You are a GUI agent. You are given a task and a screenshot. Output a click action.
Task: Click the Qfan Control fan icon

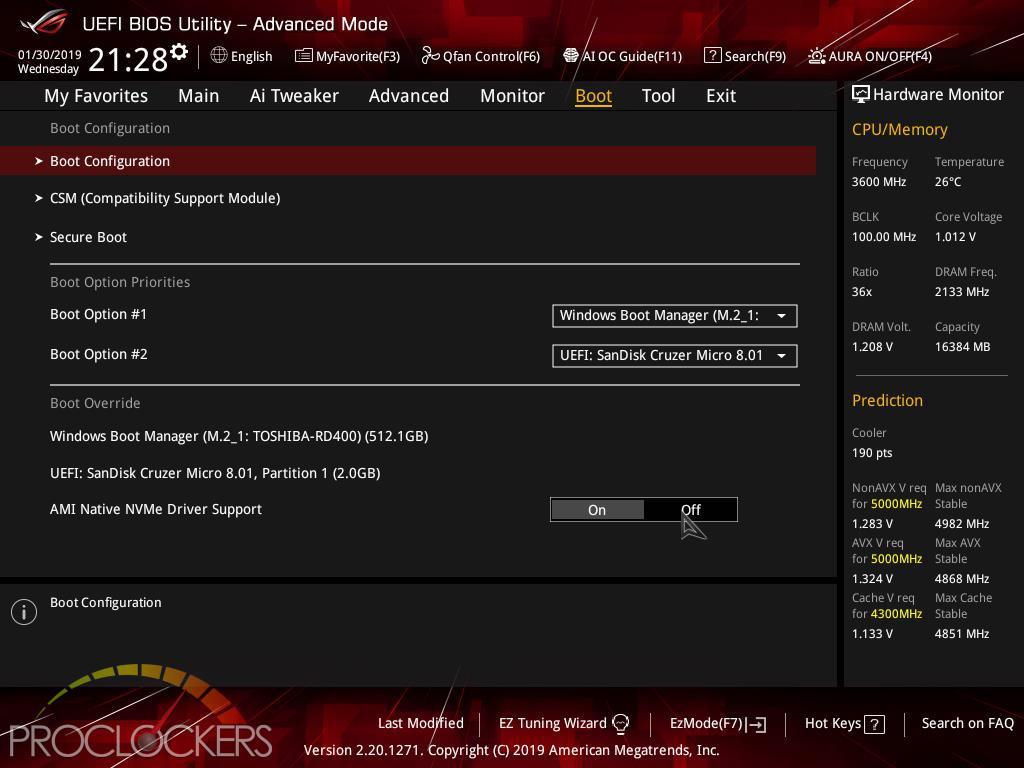(430, 56)
